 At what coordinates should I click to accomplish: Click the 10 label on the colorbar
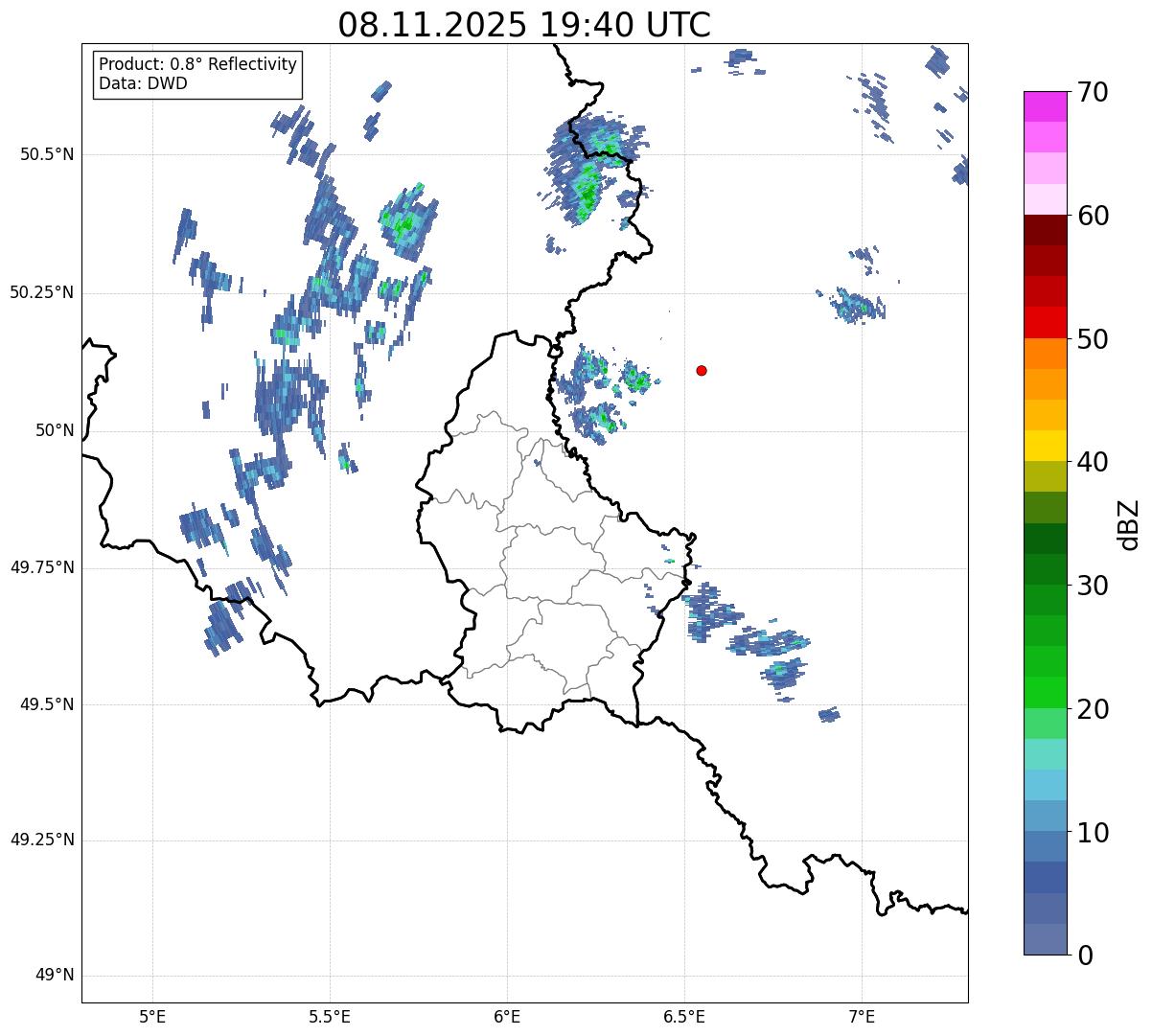tap(1093, 832)
